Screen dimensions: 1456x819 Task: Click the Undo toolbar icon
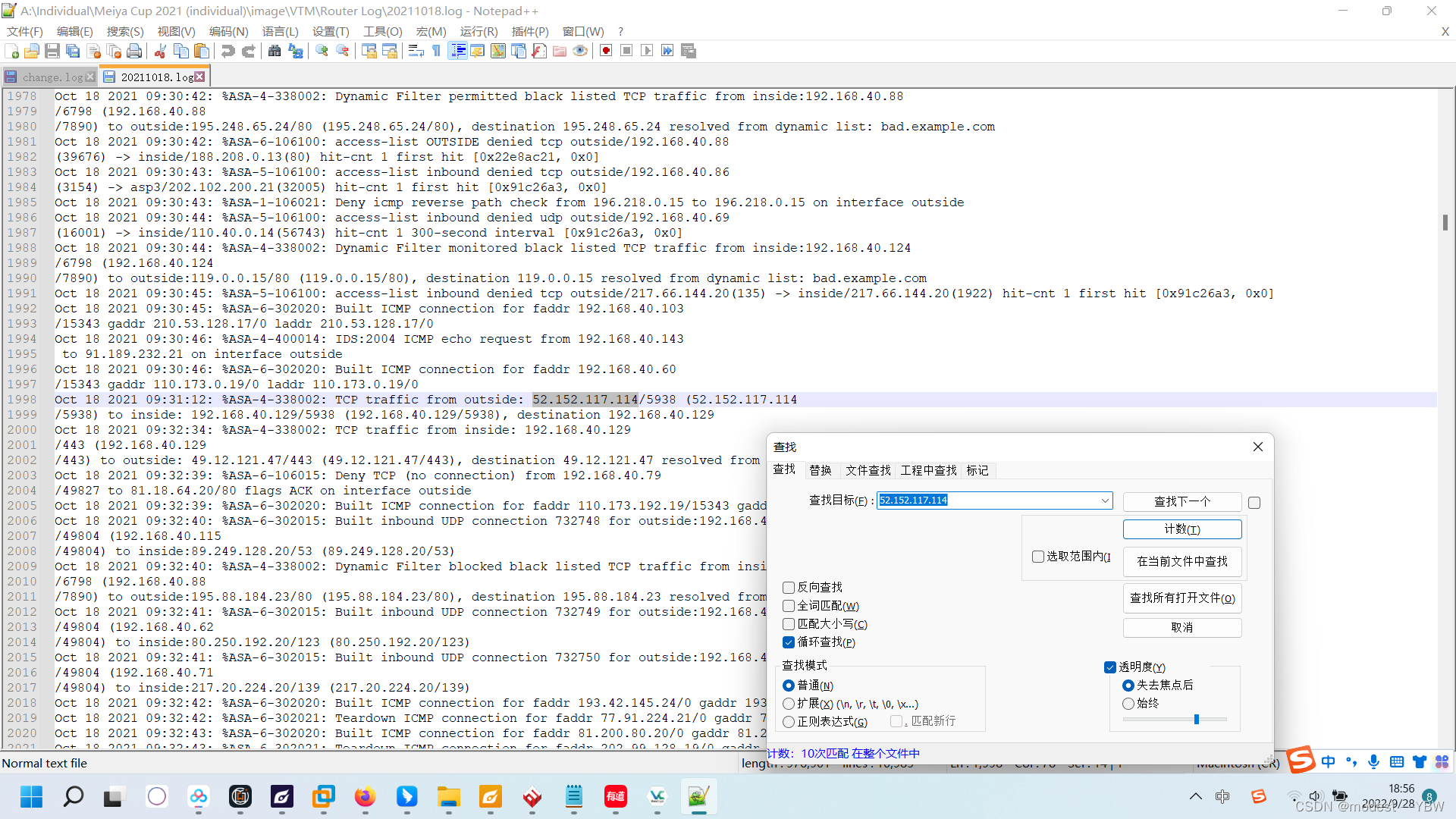tap(227, 51)
